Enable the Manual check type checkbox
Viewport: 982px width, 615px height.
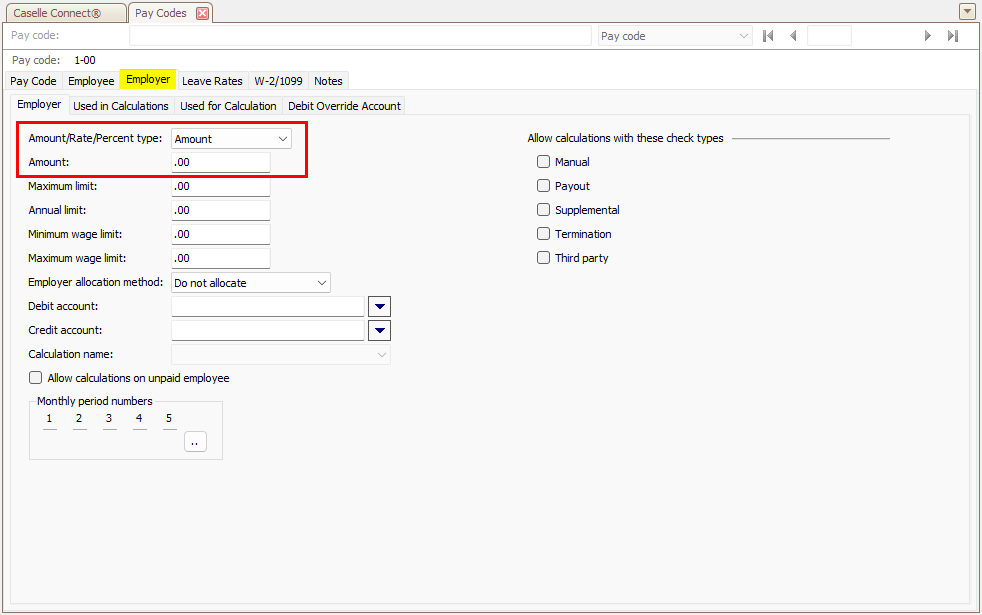(544, 162)
